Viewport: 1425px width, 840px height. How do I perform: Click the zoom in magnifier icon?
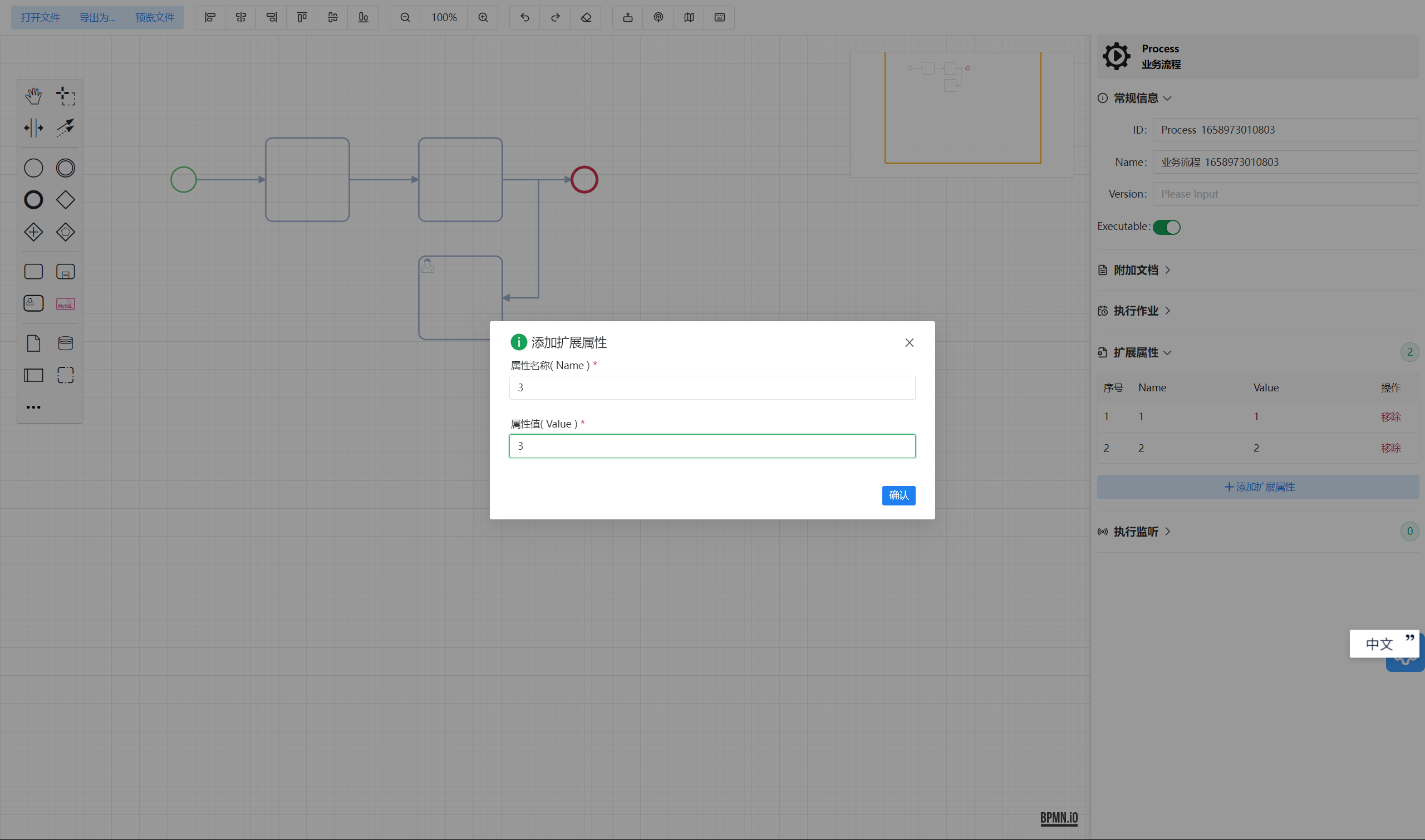[x=483, y=18]
